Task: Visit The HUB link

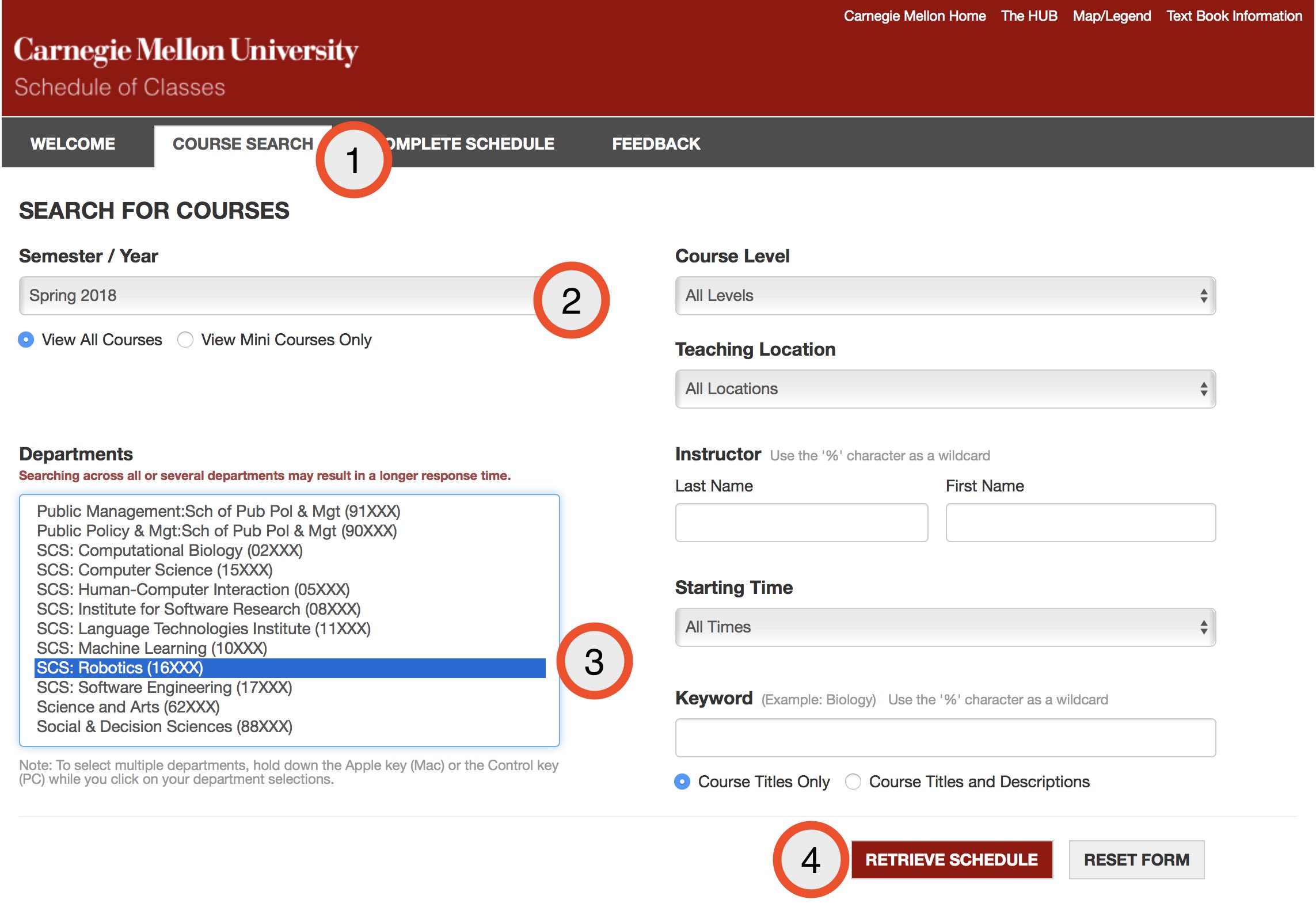Action: pyautogui.click(x=1029, y=16)
